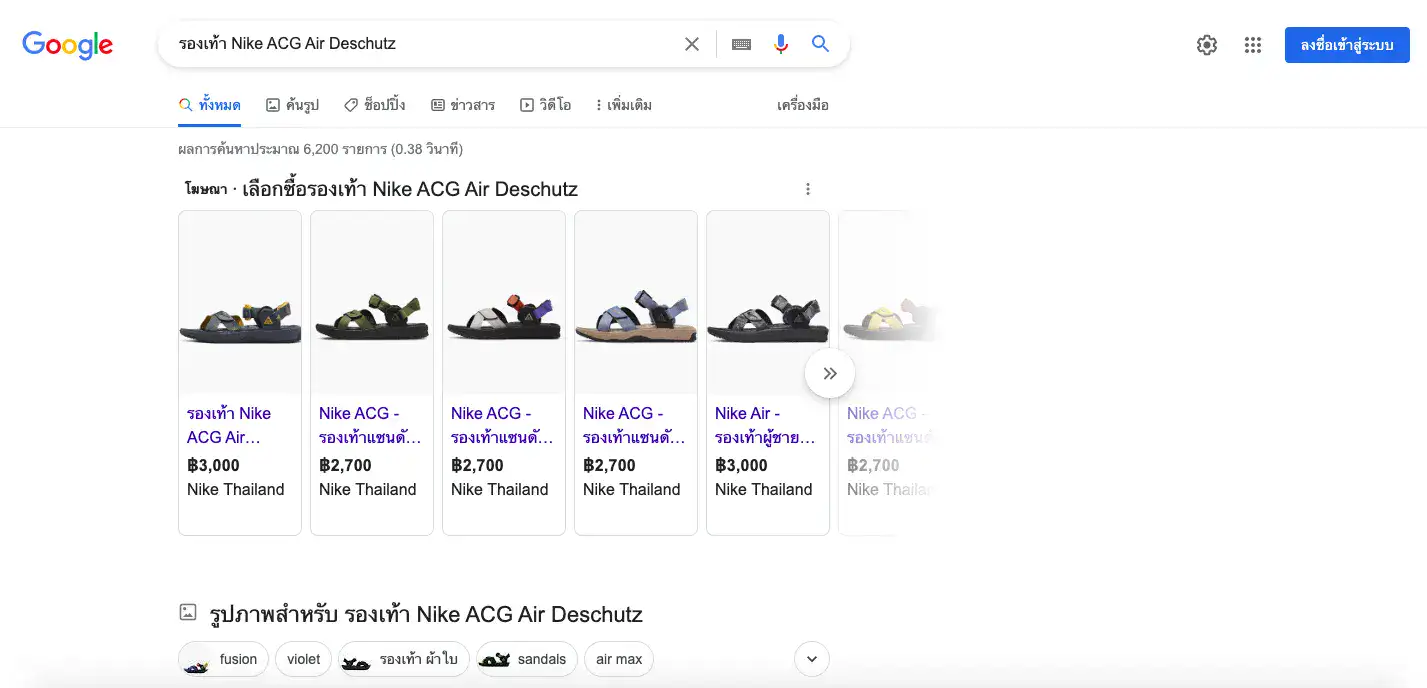Switch to the ช็อปปิ้ง (Shopping) tab

pos(375,104)
